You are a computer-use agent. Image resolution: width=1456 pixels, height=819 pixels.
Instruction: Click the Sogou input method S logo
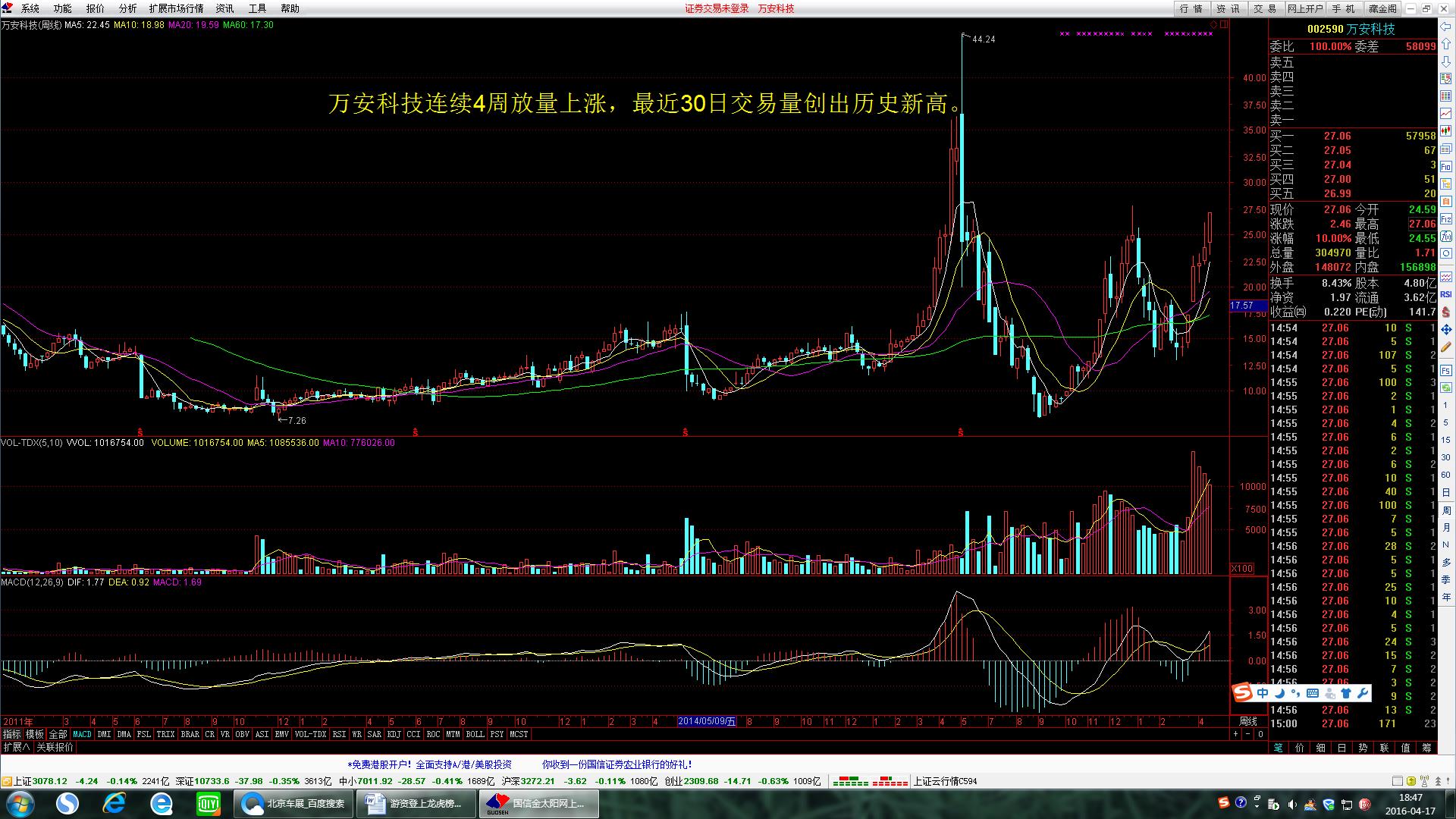tap(1241, 692)
